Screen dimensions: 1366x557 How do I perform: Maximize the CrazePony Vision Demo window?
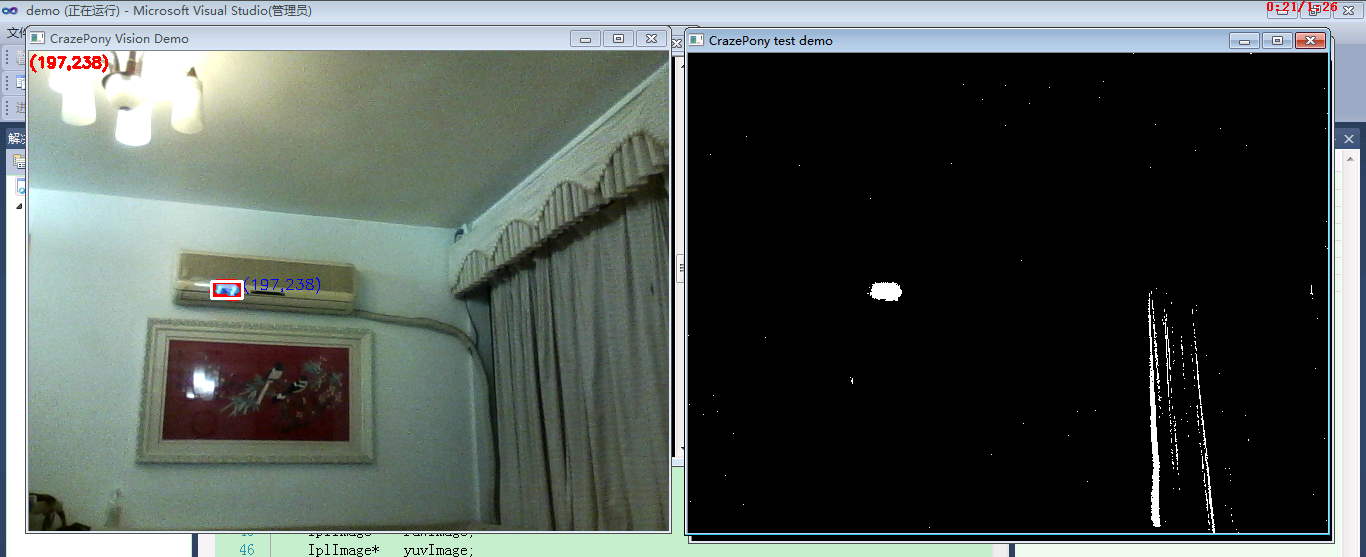coord(618,39)
